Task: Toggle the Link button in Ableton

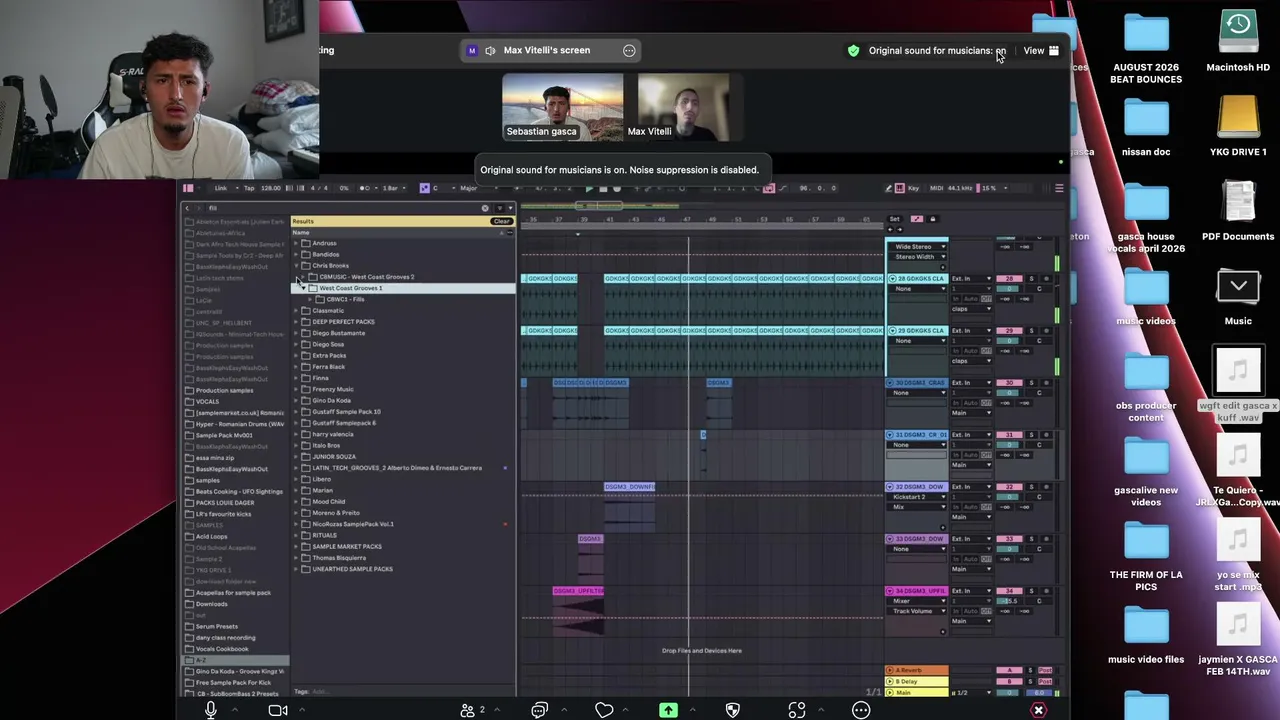Action: [221, 188]
